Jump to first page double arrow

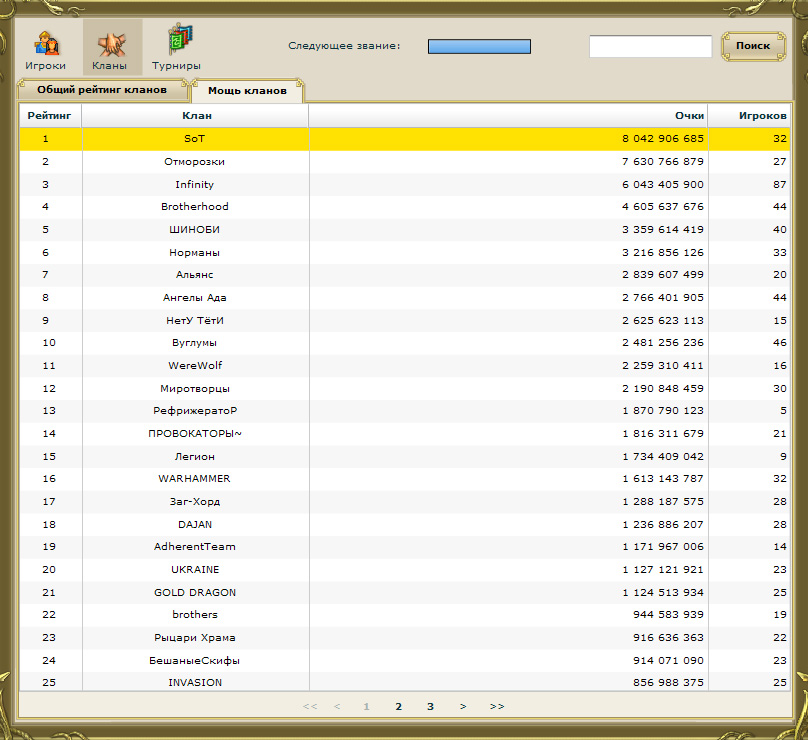click(x=310, y=706)
